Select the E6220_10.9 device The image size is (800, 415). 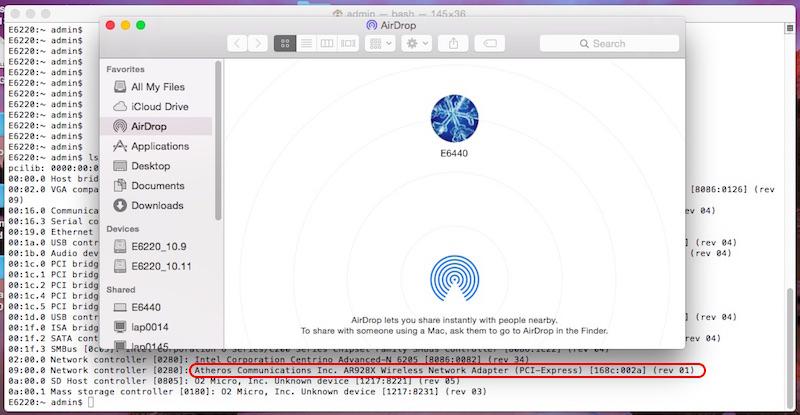pyautogui.click(x=161, y=246)
